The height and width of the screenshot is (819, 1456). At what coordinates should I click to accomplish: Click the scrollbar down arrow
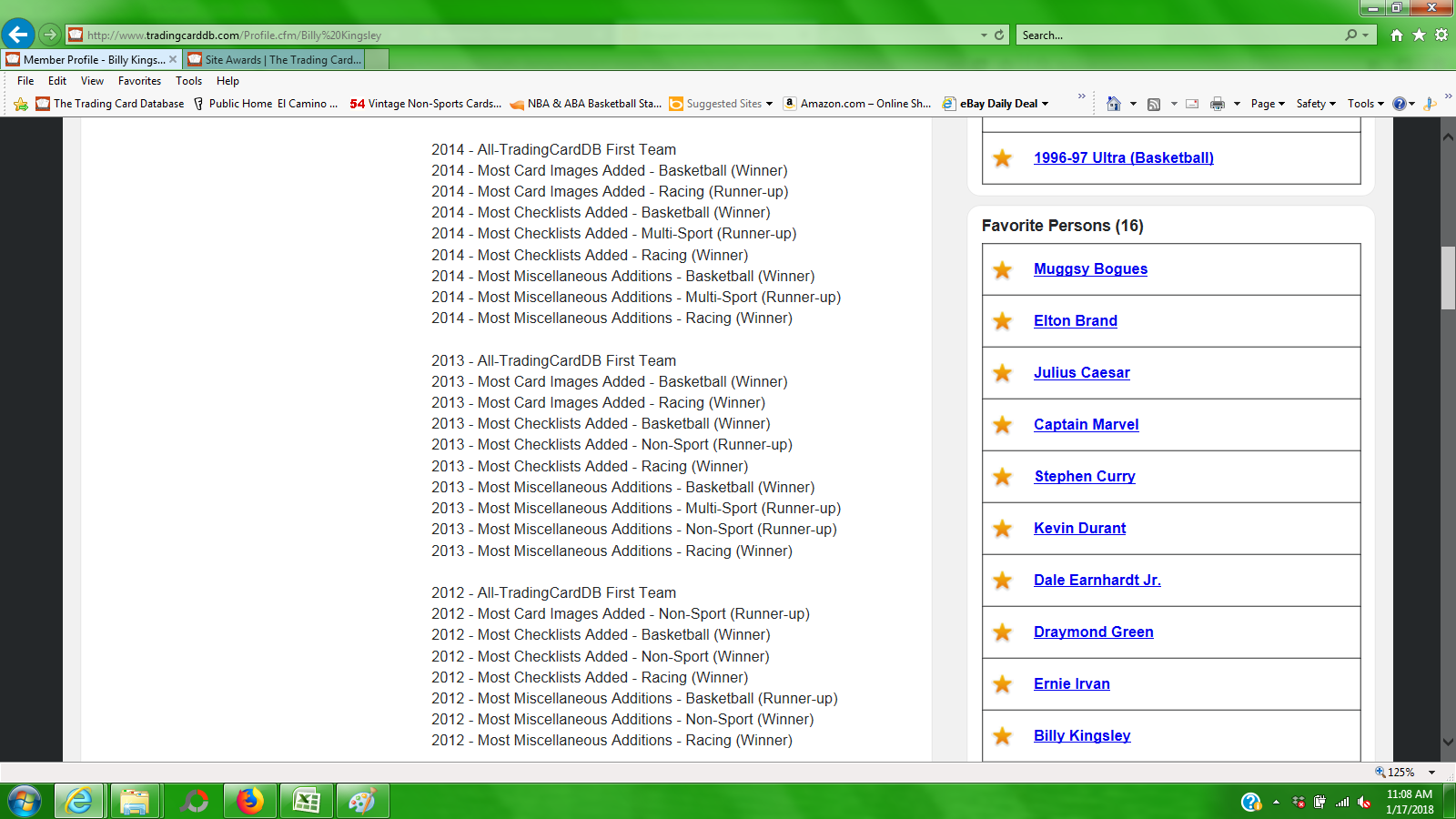click(1448, 743)
